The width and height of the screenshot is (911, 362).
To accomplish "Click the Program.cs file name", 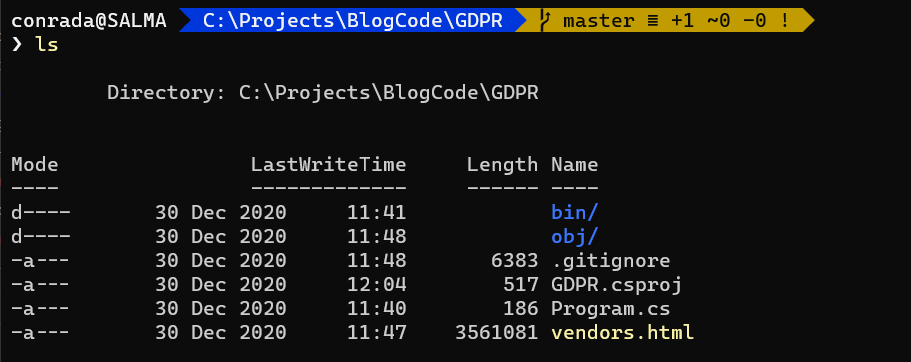I will 611,309.
